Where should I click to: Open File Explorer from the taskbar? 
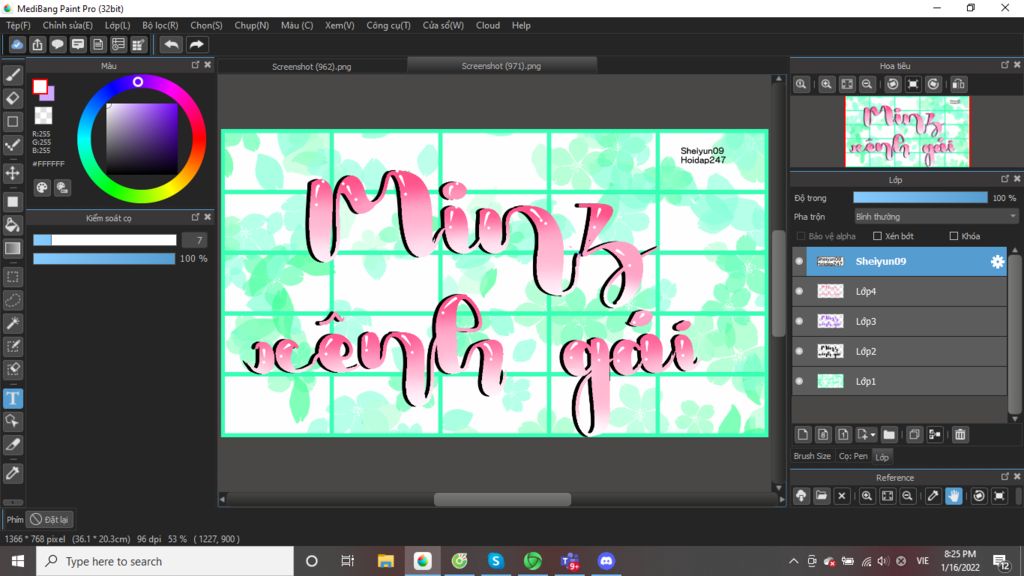click(385, 561)
